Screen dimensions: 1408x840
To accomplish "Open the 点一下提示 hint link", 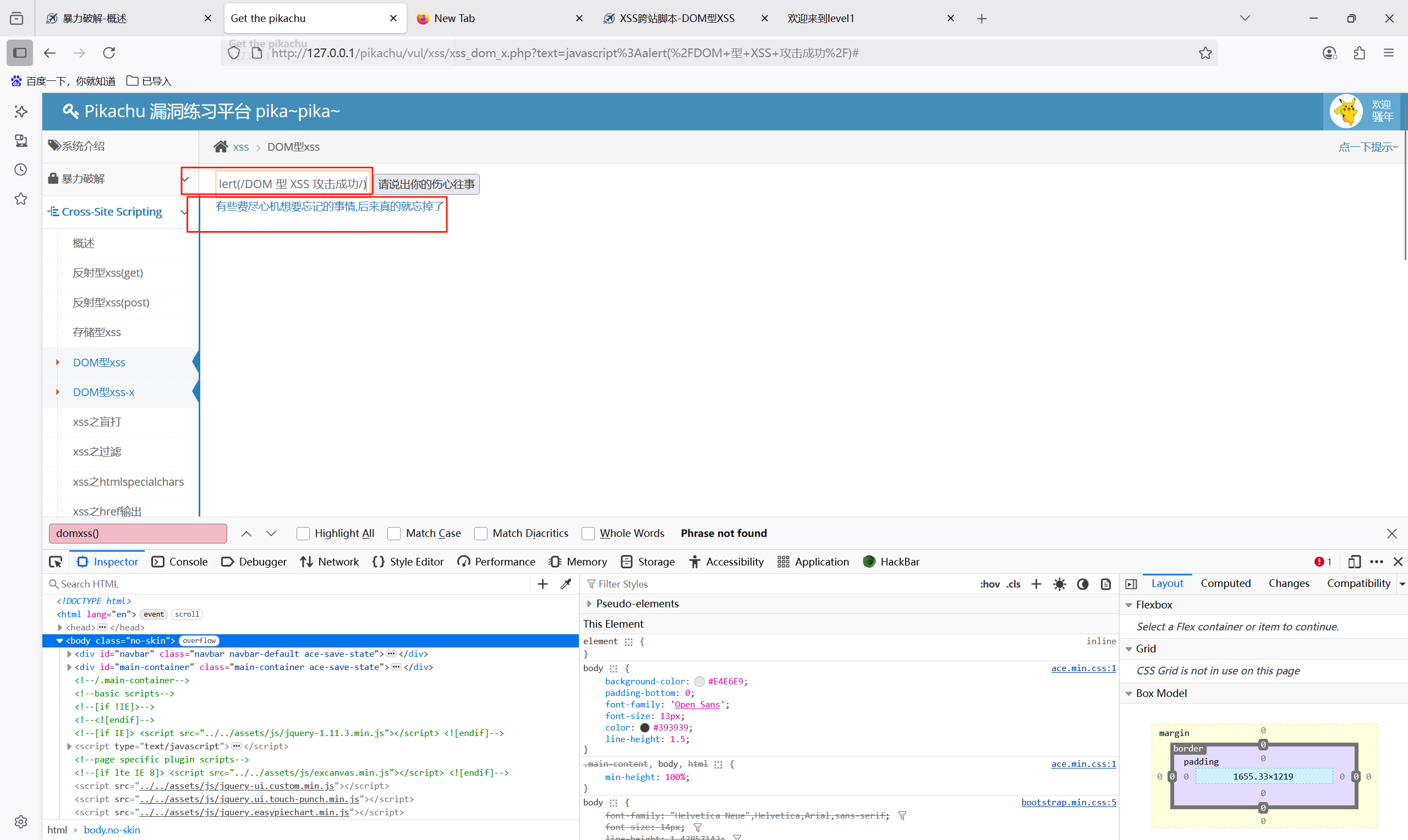I will click(1368, 147).
